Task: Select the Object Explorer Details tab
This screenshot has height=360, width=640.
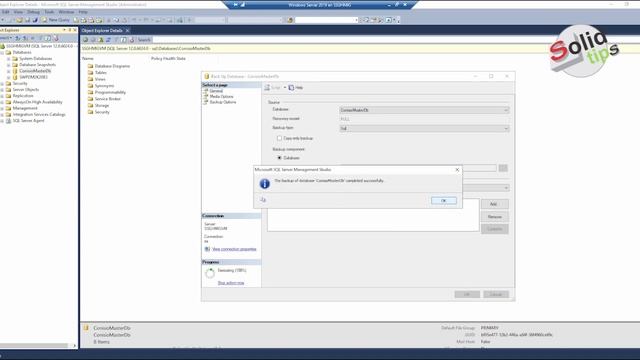Action: pyautogui.click(x=102, y=30)
